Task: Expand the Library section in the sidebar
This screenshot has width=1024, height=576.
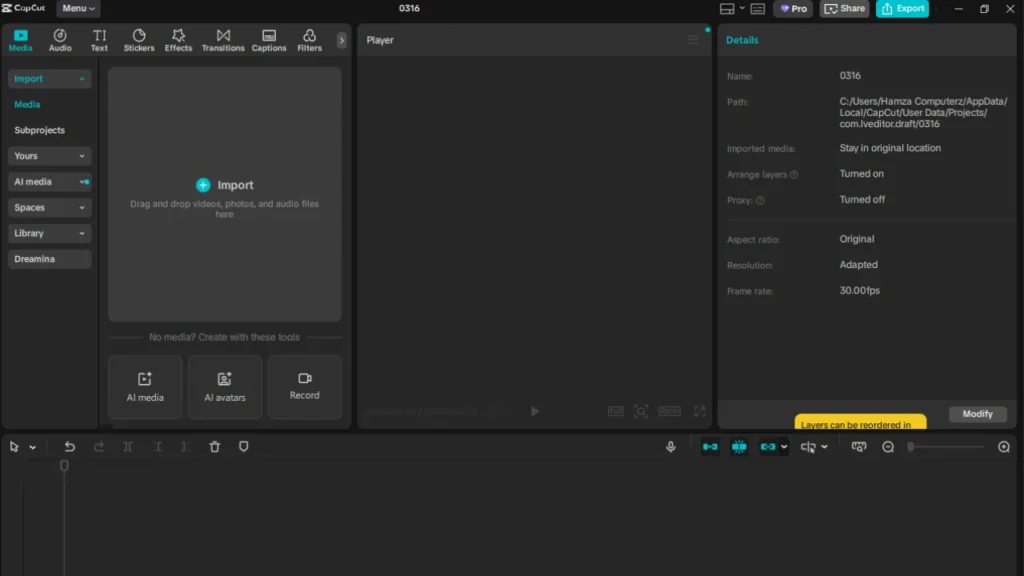Action: pyautogui.click(x=49, y=233)
